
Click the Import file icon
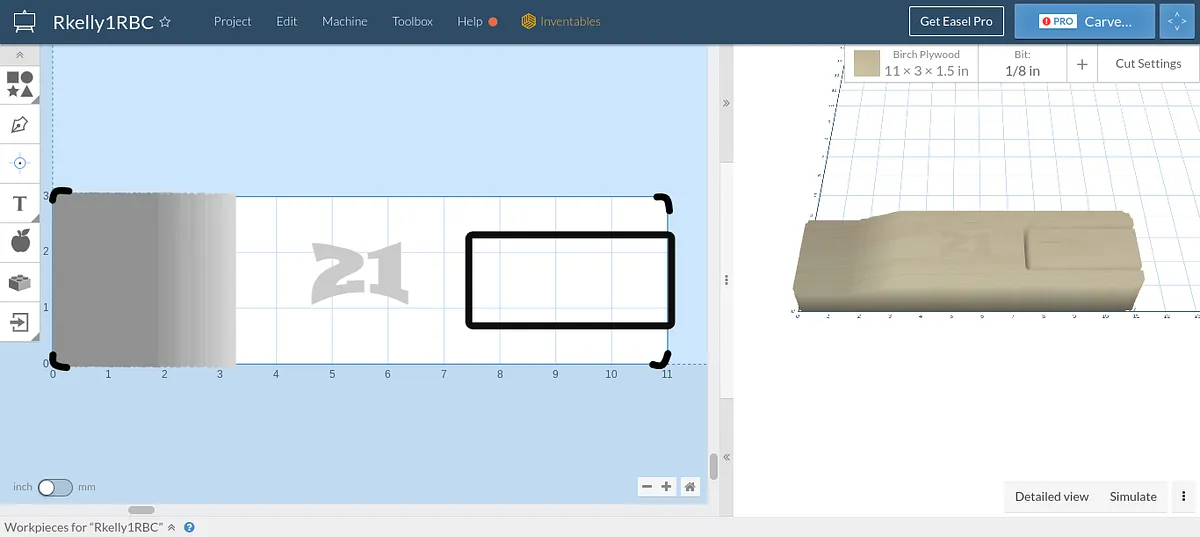(x=20, y=321)
